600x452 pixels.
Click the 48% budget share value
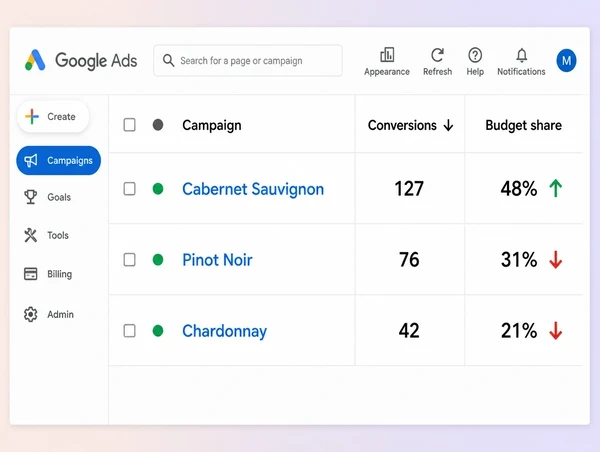tap(519, 189)
